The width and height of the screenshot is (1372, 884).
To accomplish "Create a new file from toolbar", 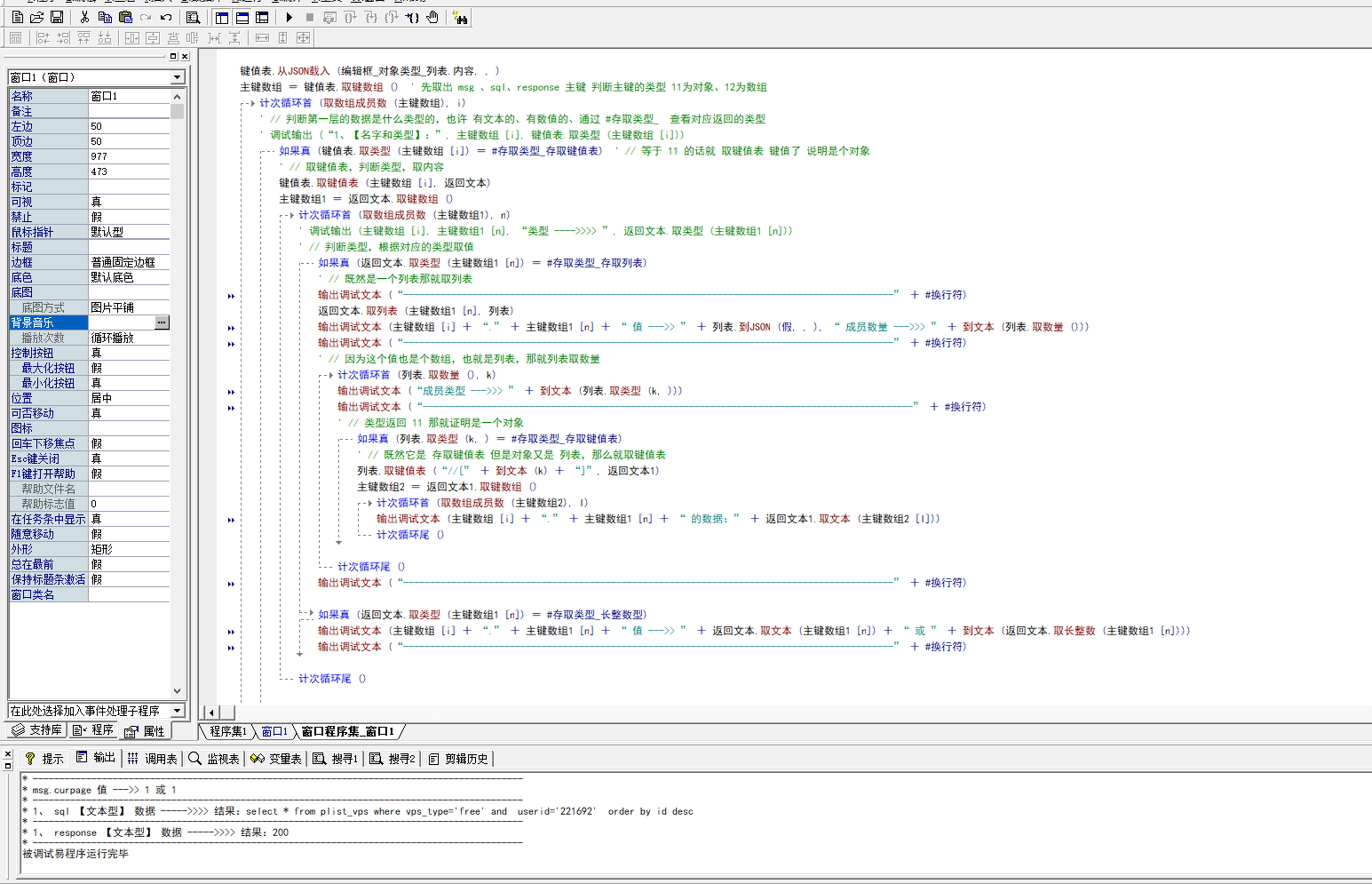I will [18, 17].
